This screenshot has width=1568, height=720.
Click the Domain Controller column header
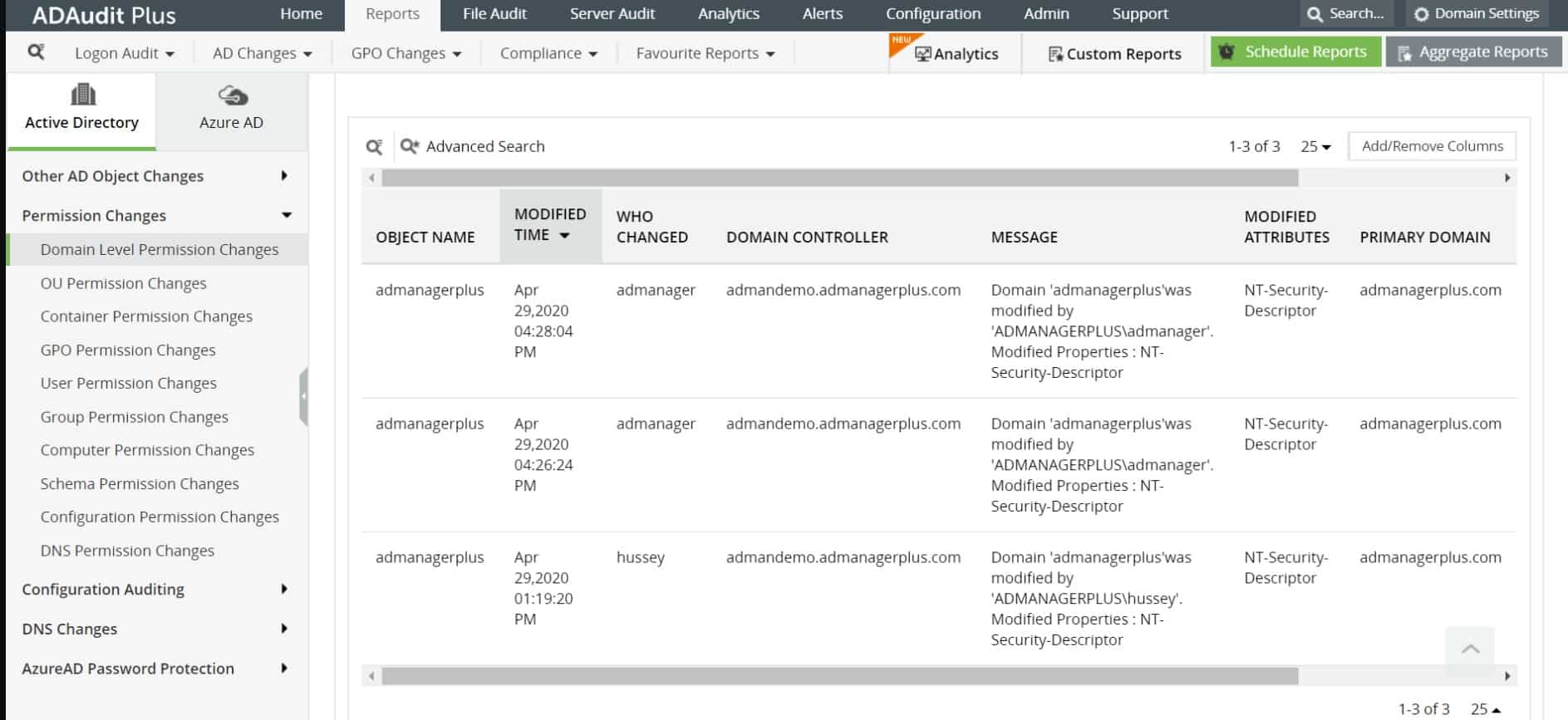(x=807, y=238)
